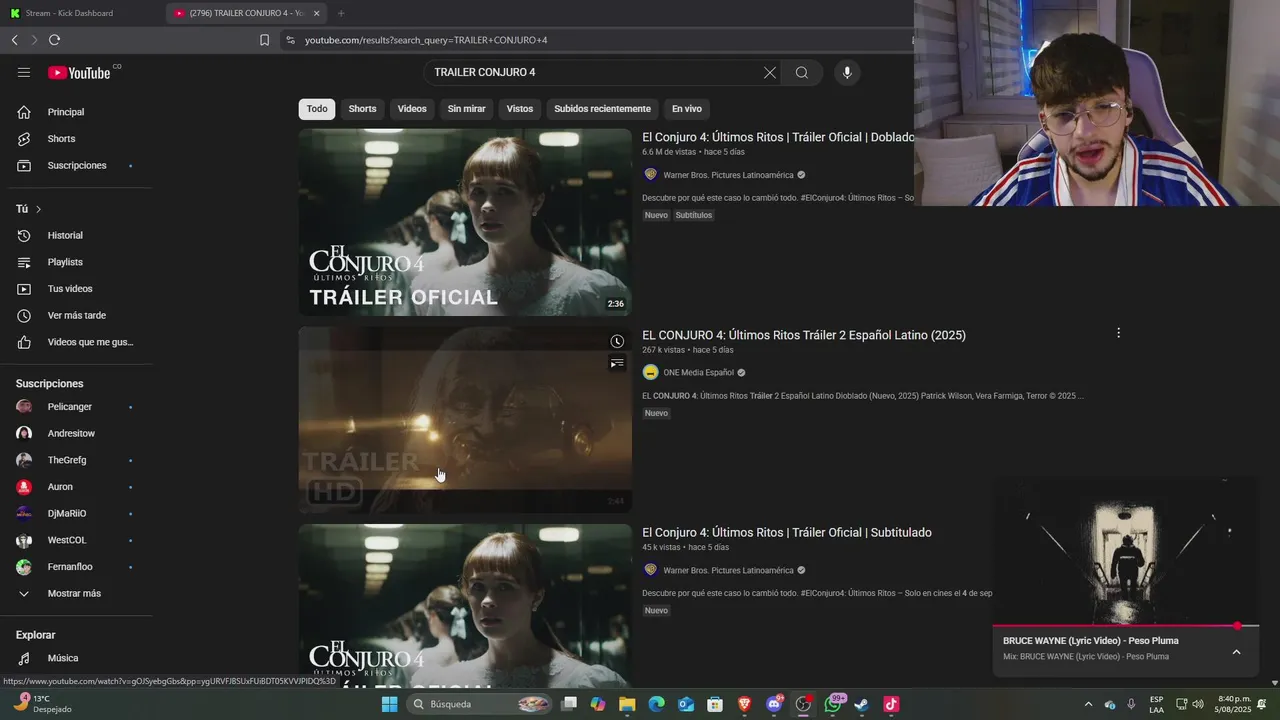Expand the Tú section chevron
The image size is (1280, 720).
pos(38,209)
